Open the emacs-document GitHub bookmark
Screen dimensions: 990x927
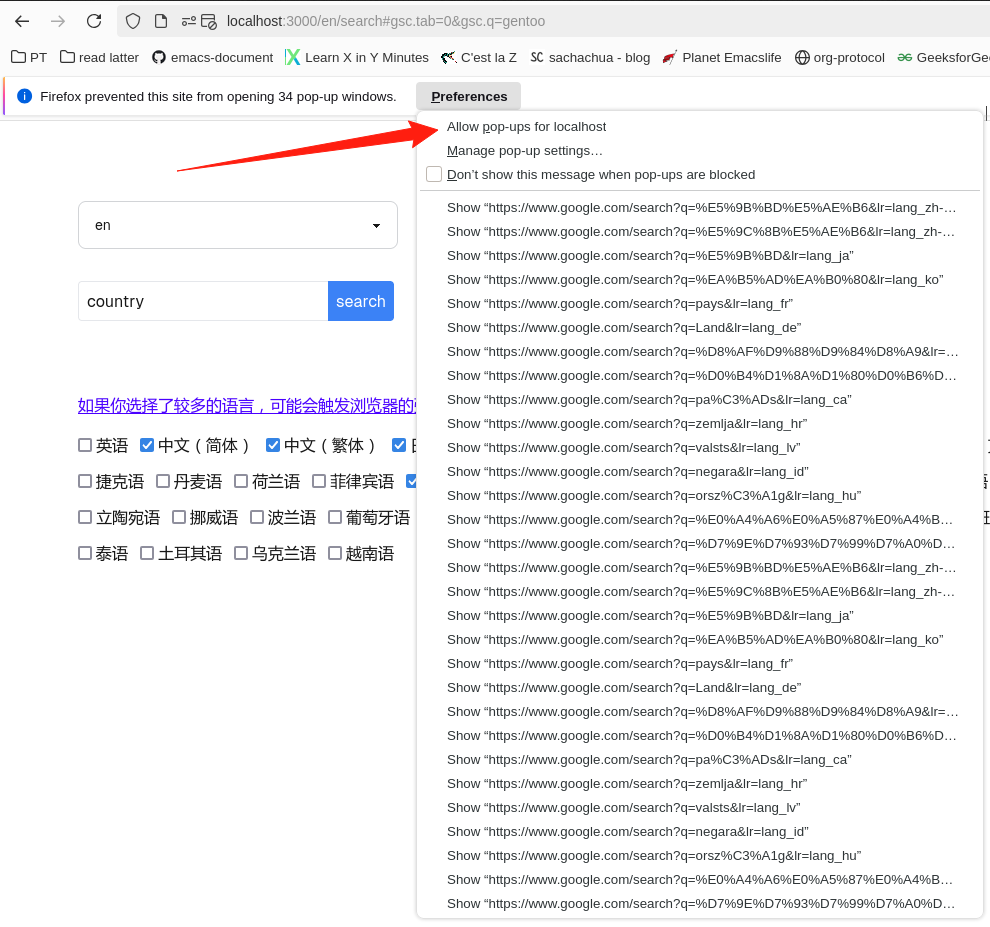click(212, 57)
